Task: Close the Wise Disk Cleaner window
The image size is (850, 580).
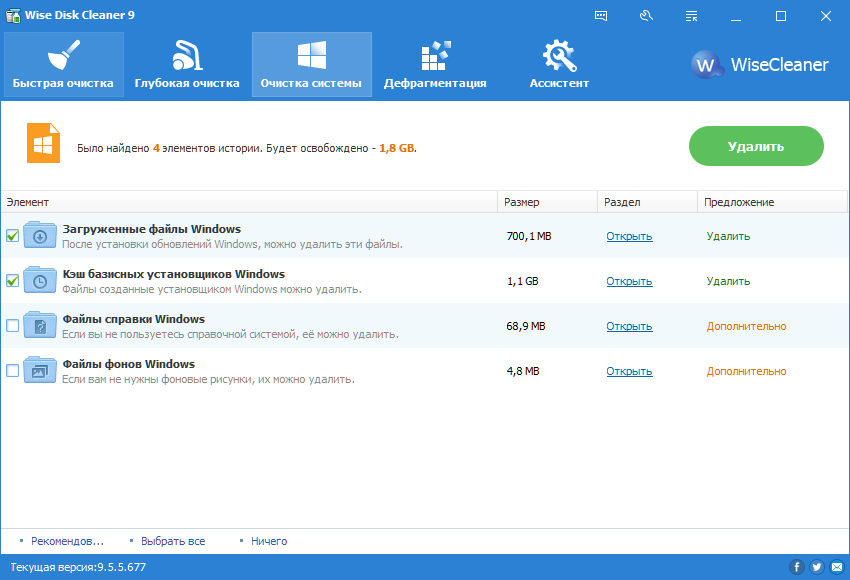Action: pyautogui.click(x=826, y=16)
